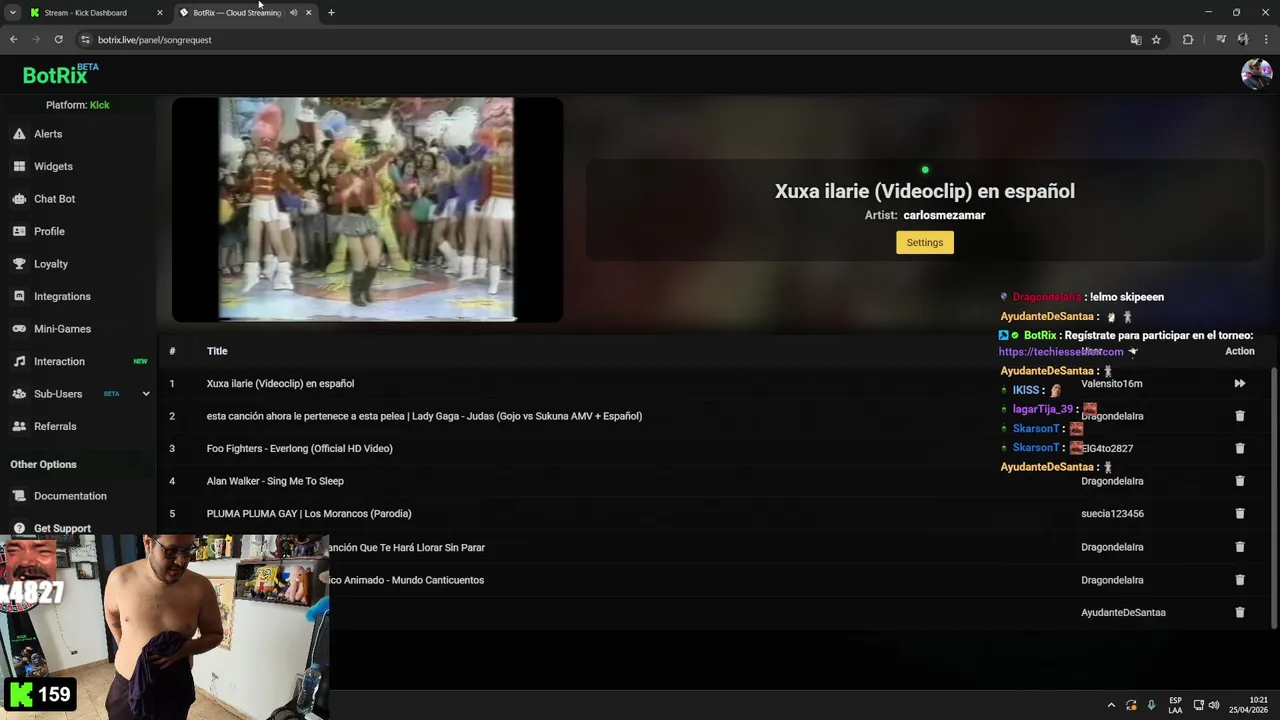Go to Profile in sidebar
The width and height of the screenshot is (1280, 720).
[x=49, y=231]
